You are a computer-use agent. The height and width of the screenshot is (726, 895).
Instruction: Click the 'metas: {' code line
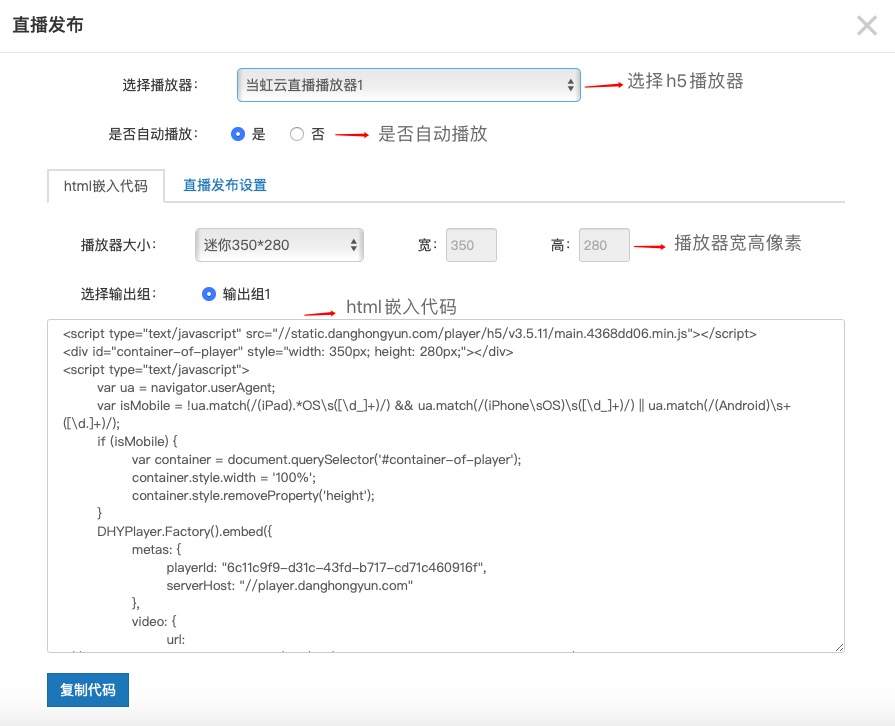point(156,550)
